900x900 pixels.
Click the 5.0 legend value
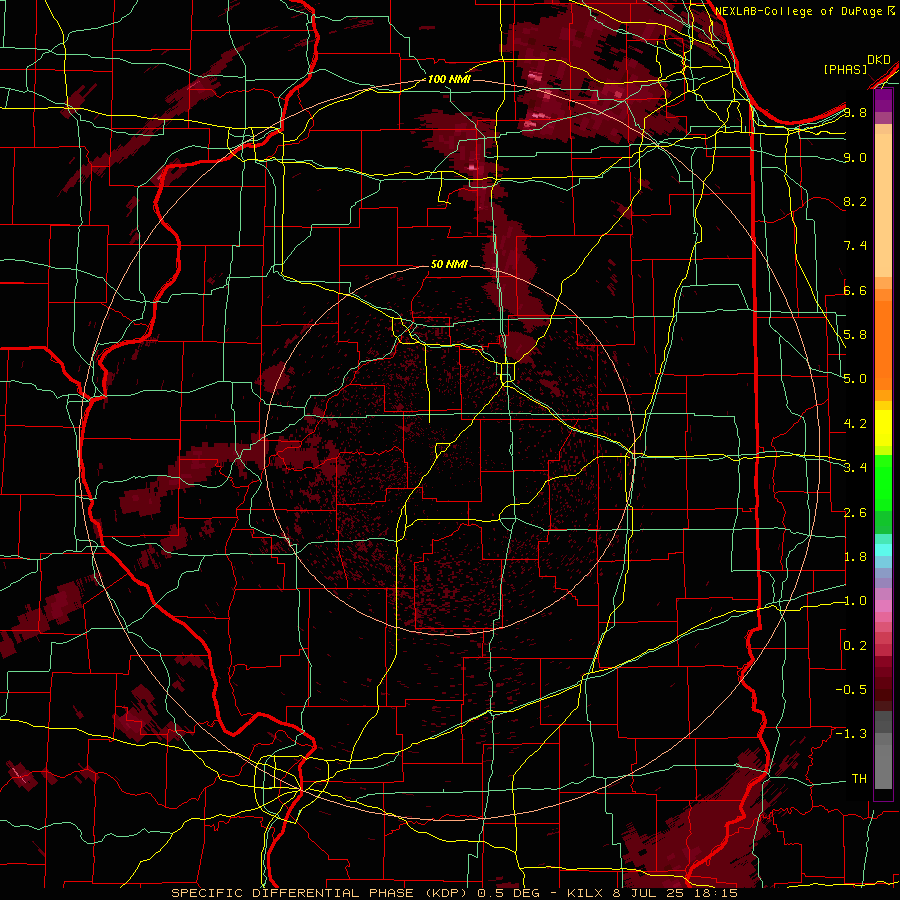coord(855,379)
